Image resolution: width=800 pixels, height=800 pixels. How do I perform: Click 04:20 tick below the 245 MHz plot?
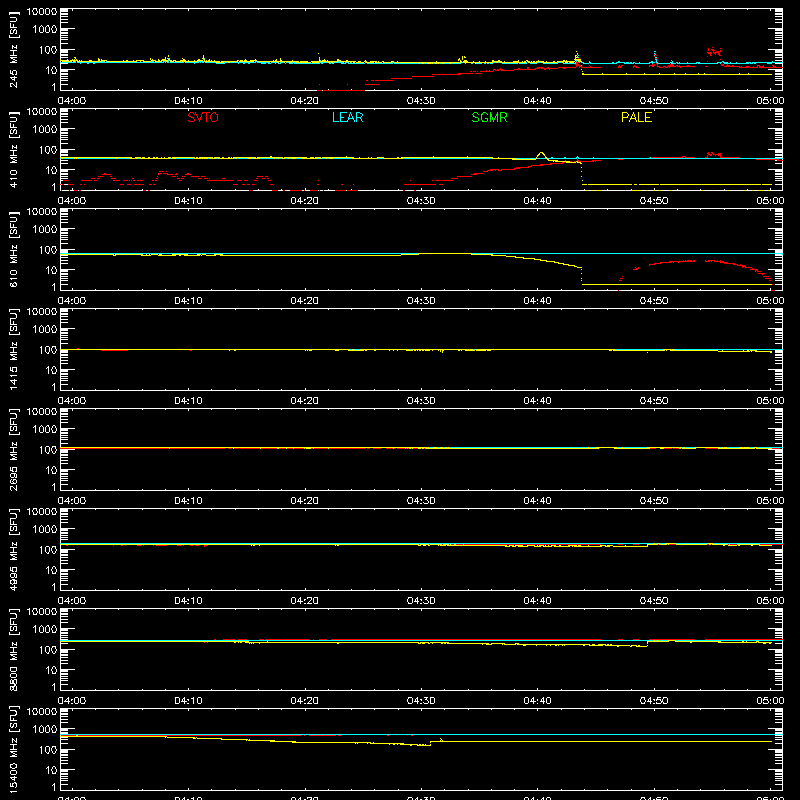coord(305,101)
